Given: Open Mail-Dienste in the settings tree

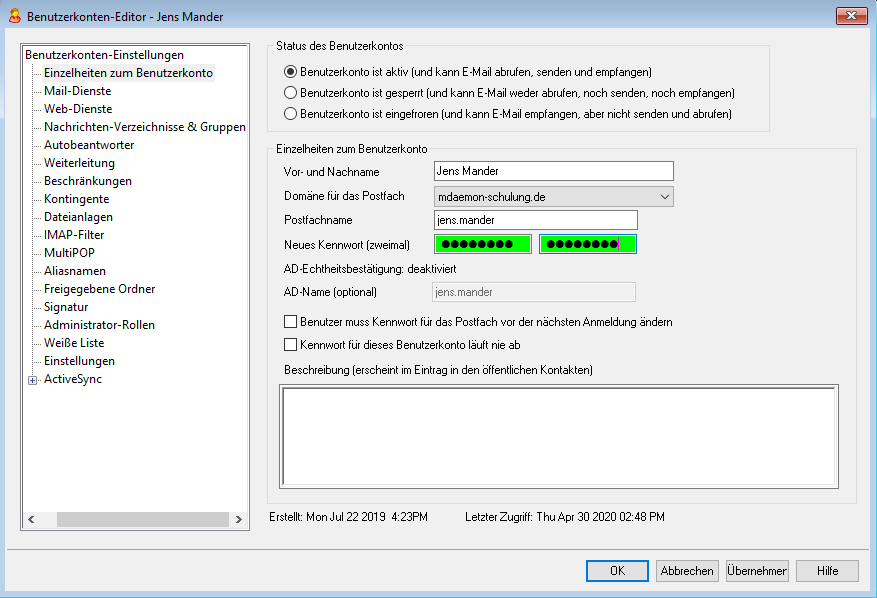Looking at the screenshot, I should [x=77, y=91].
